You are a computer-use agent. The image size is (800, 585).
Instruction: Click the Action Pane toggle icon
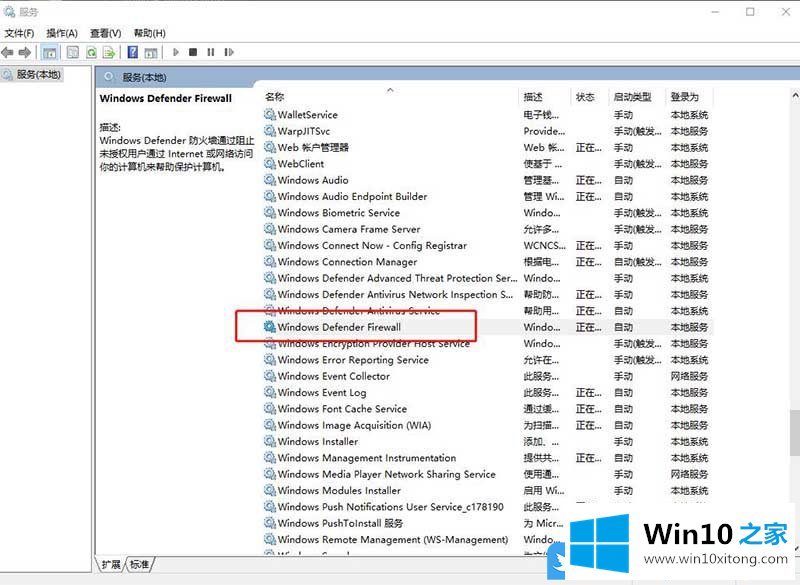click(151, 52)
